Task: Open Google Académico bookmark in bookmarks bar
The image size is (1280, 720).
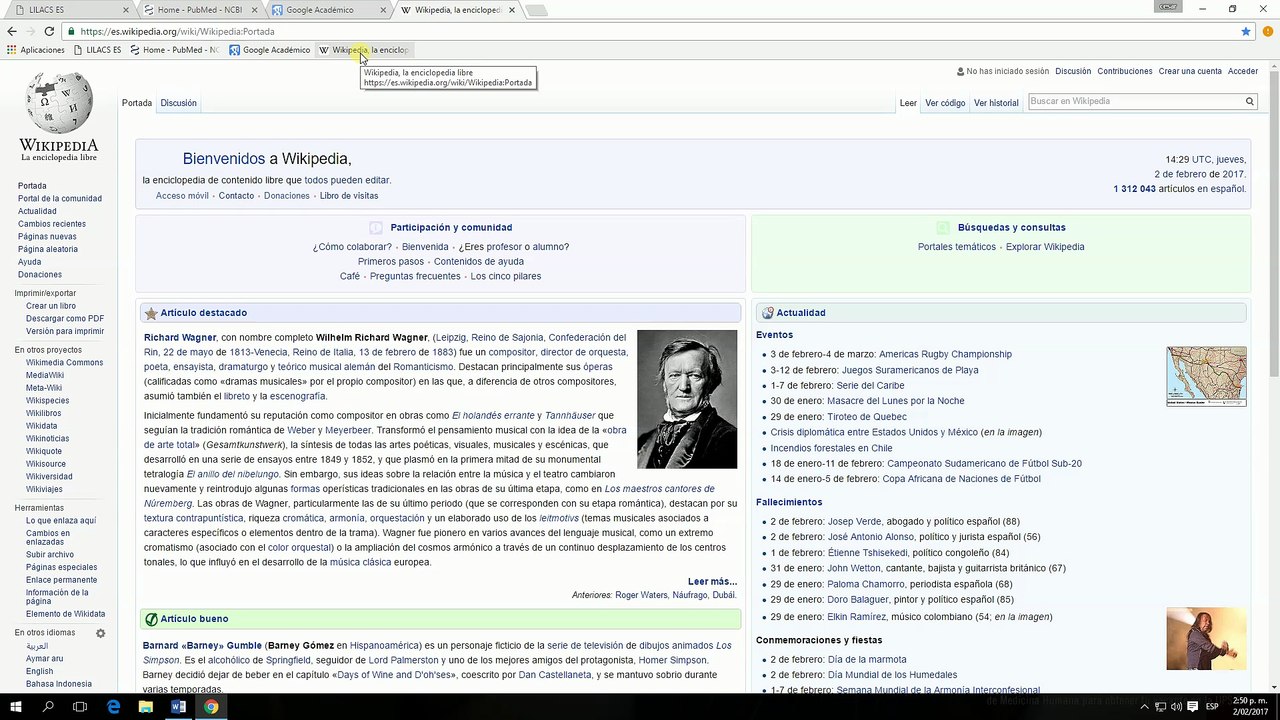Action: click(270, 50)
